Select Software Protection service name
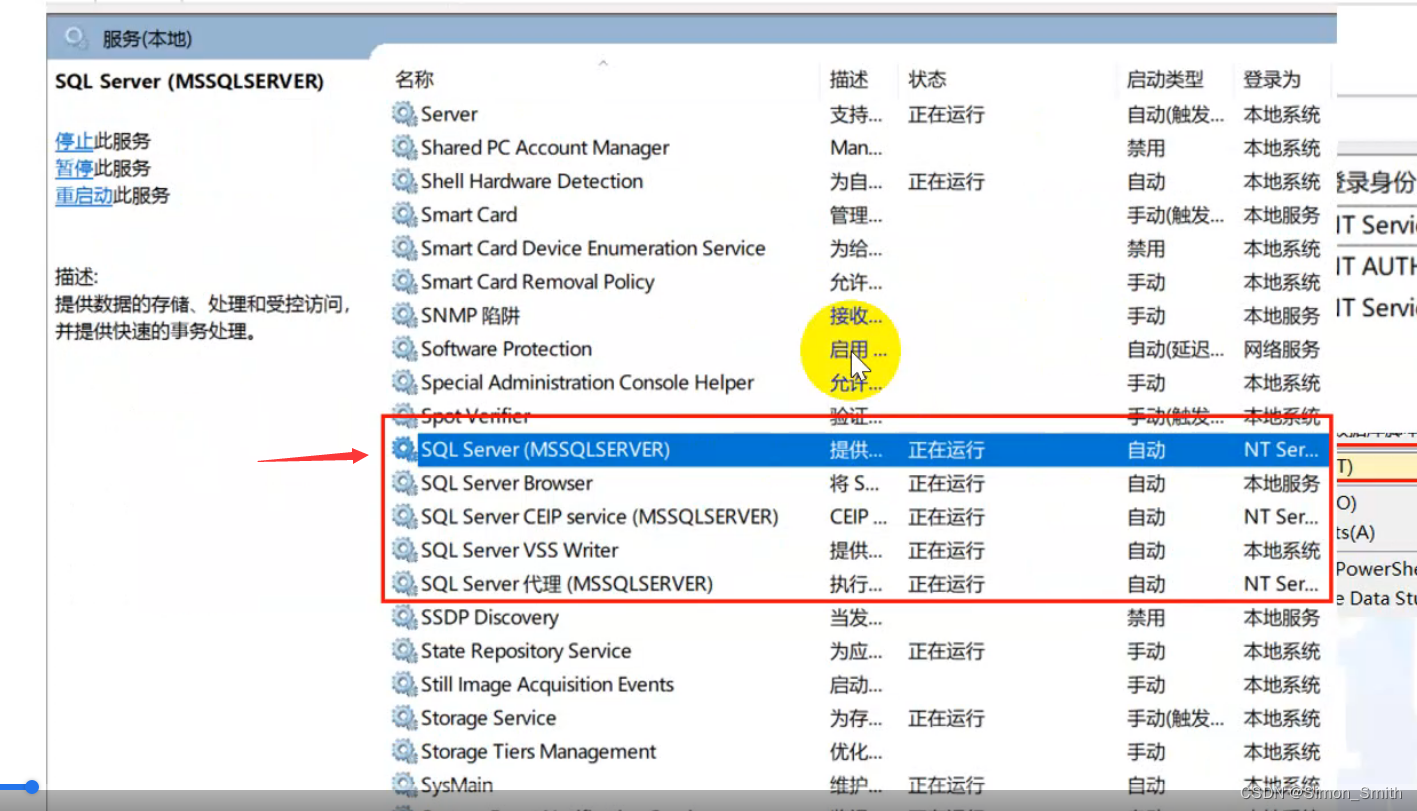The image size is (1417, 811). tap(506, 349)
